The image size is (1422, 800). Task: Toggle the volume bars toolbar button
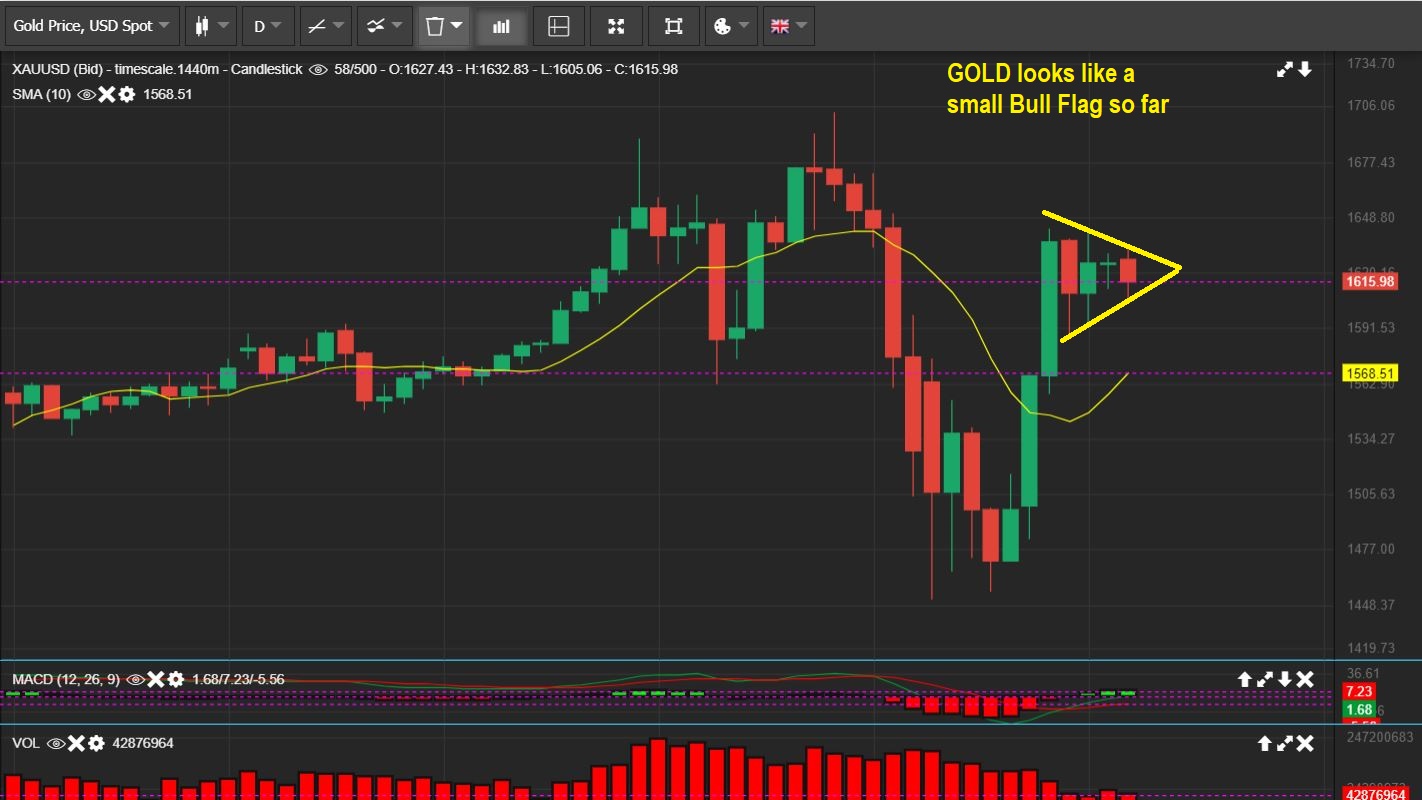[x=501, y=26]
